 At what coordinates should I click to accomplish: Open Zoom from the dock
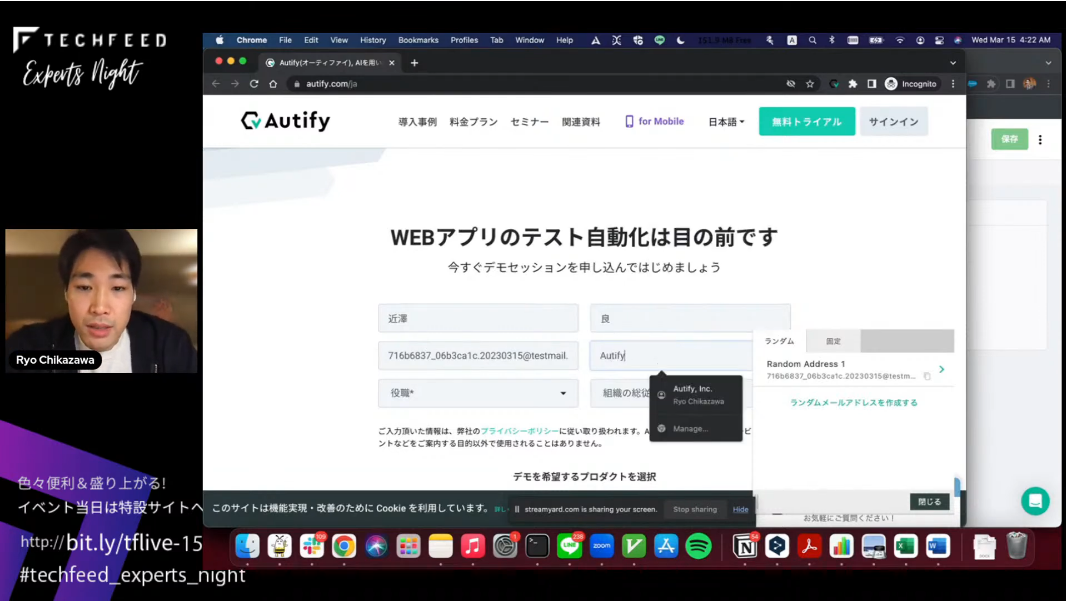click(x=602, y=546)
